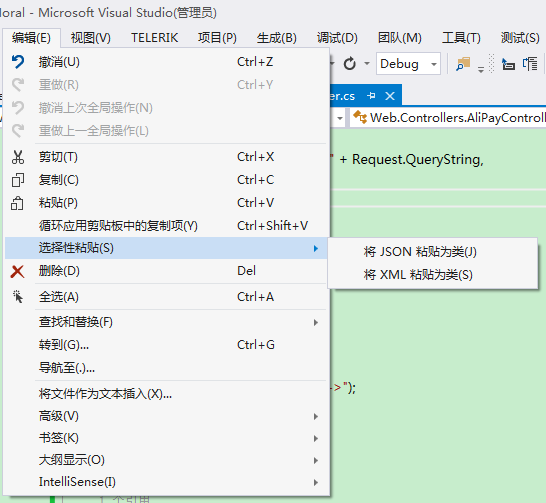Click the scissors icon for 剪切(T)

(18, 157)
